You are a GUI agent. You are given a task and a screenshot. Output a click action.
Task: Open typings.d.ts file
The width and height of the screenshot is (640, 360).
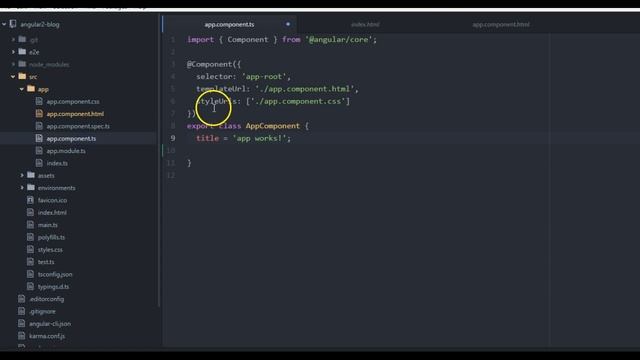[x=53, y=287]
